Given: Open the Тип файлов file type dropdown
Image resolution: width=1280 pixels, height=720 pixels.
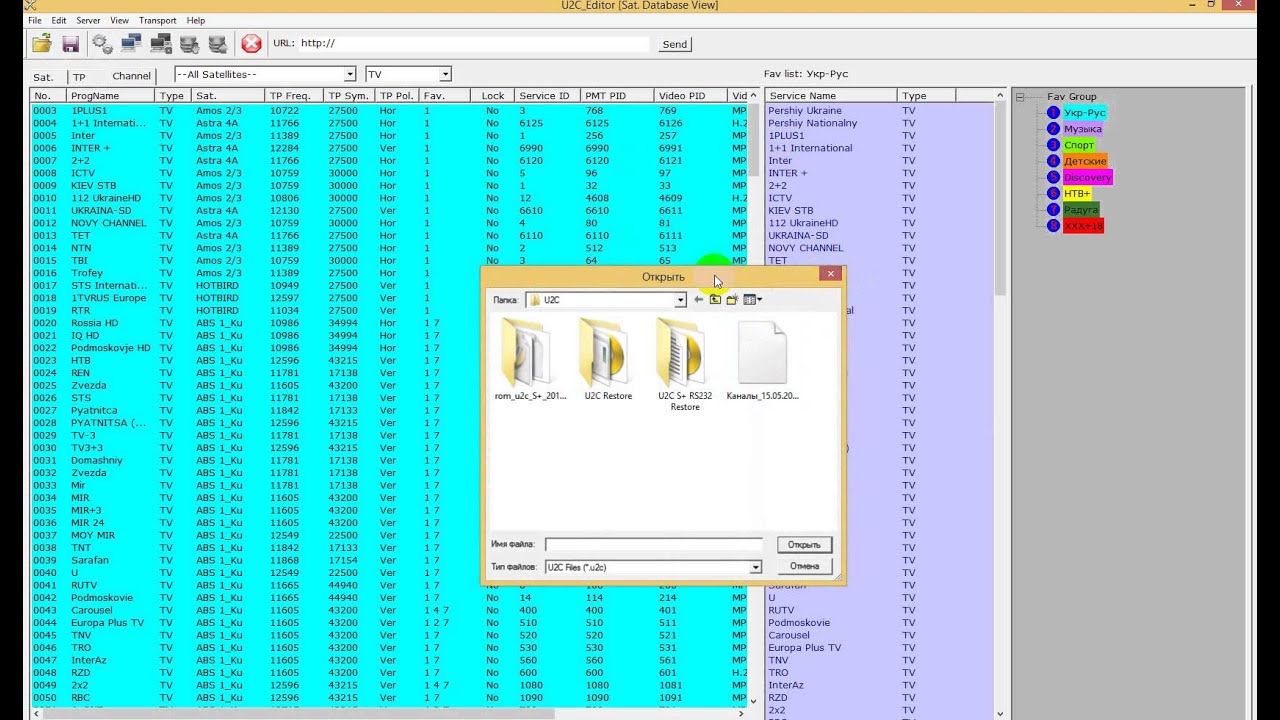Looking at the screenshot, I should 755,567.
